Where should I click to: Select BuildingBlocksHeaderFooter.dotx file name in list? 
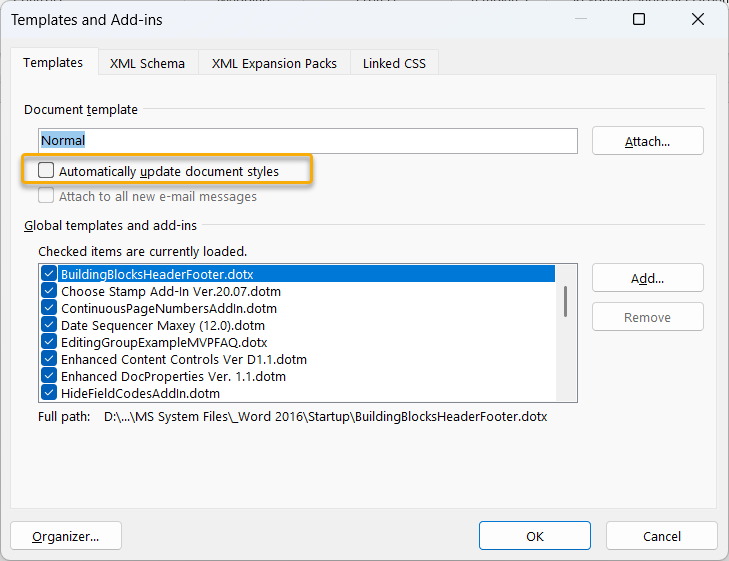[157, 274]
